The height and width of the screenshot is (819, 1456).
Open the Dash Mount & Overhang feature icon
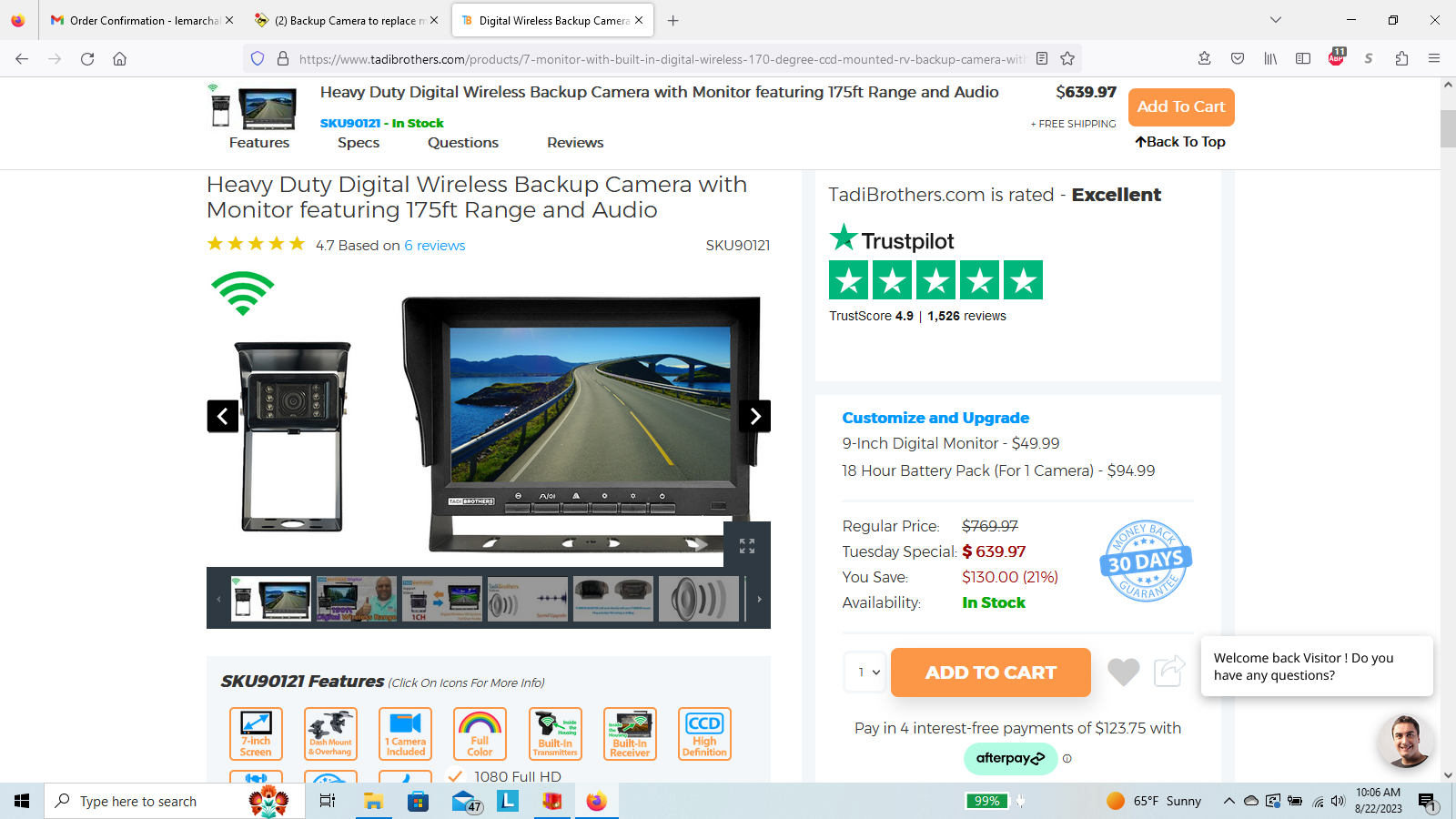[x=330, y=733]
